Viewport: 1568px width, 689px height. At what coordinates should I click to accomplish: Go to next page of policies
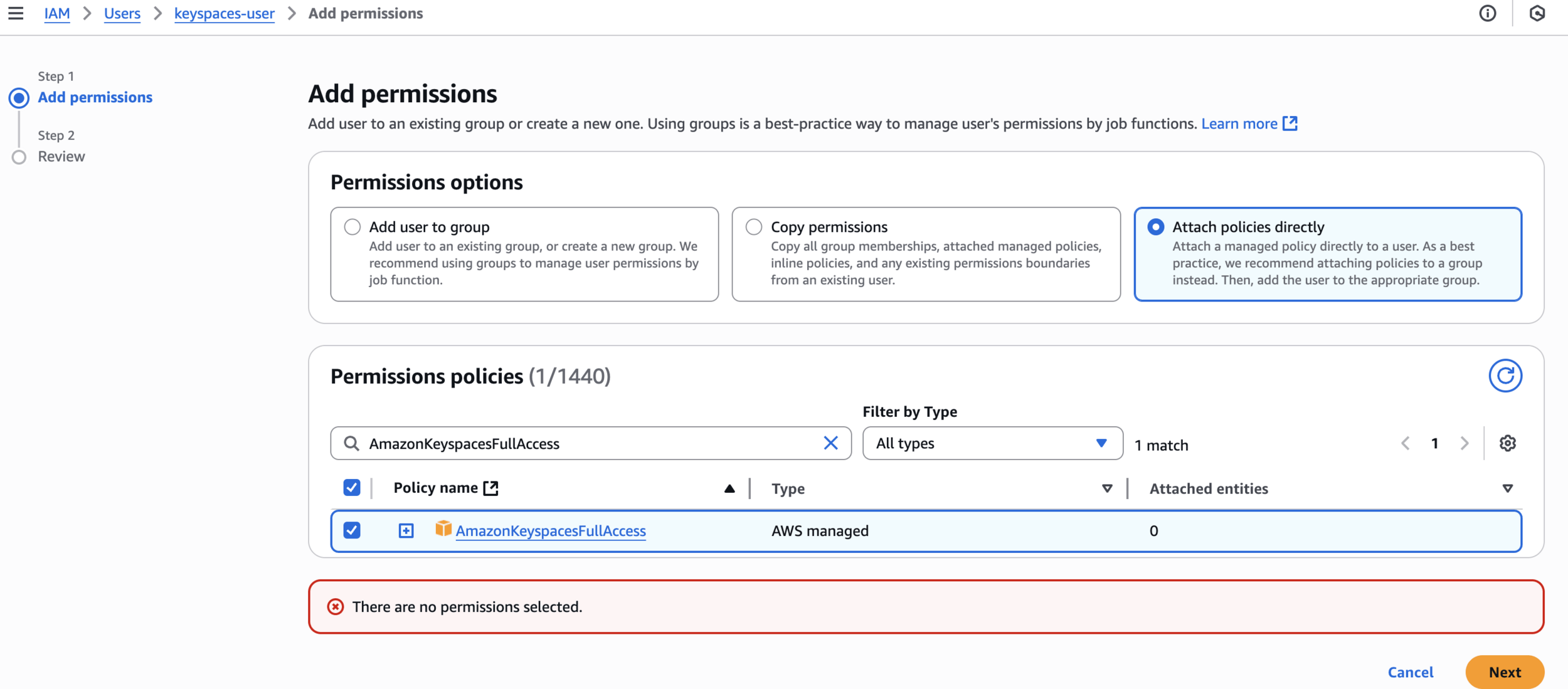pos(1465,443)
